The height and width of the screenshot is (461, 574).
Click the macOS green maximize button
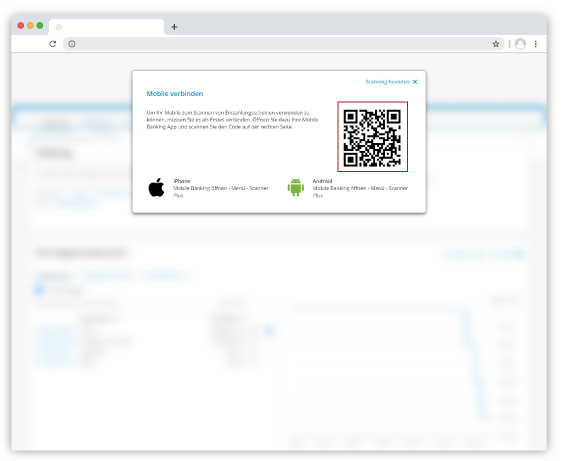coord(40,25)
